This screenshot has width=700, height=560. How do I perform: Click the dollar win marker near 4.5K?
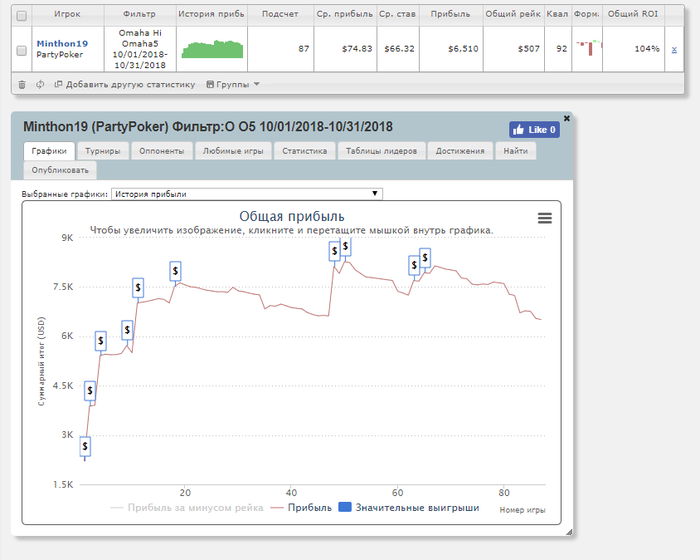[90, 391]
